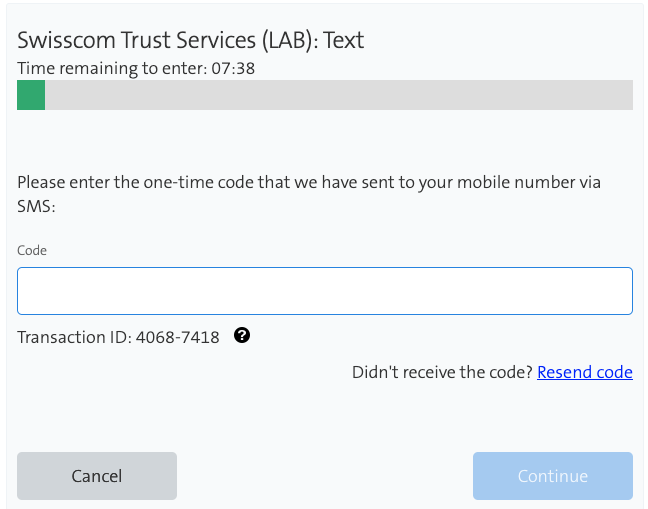Viewport: 648px width, 509px height.
Task: Click the word SMS: in the instructions
Action: point(36,206)
